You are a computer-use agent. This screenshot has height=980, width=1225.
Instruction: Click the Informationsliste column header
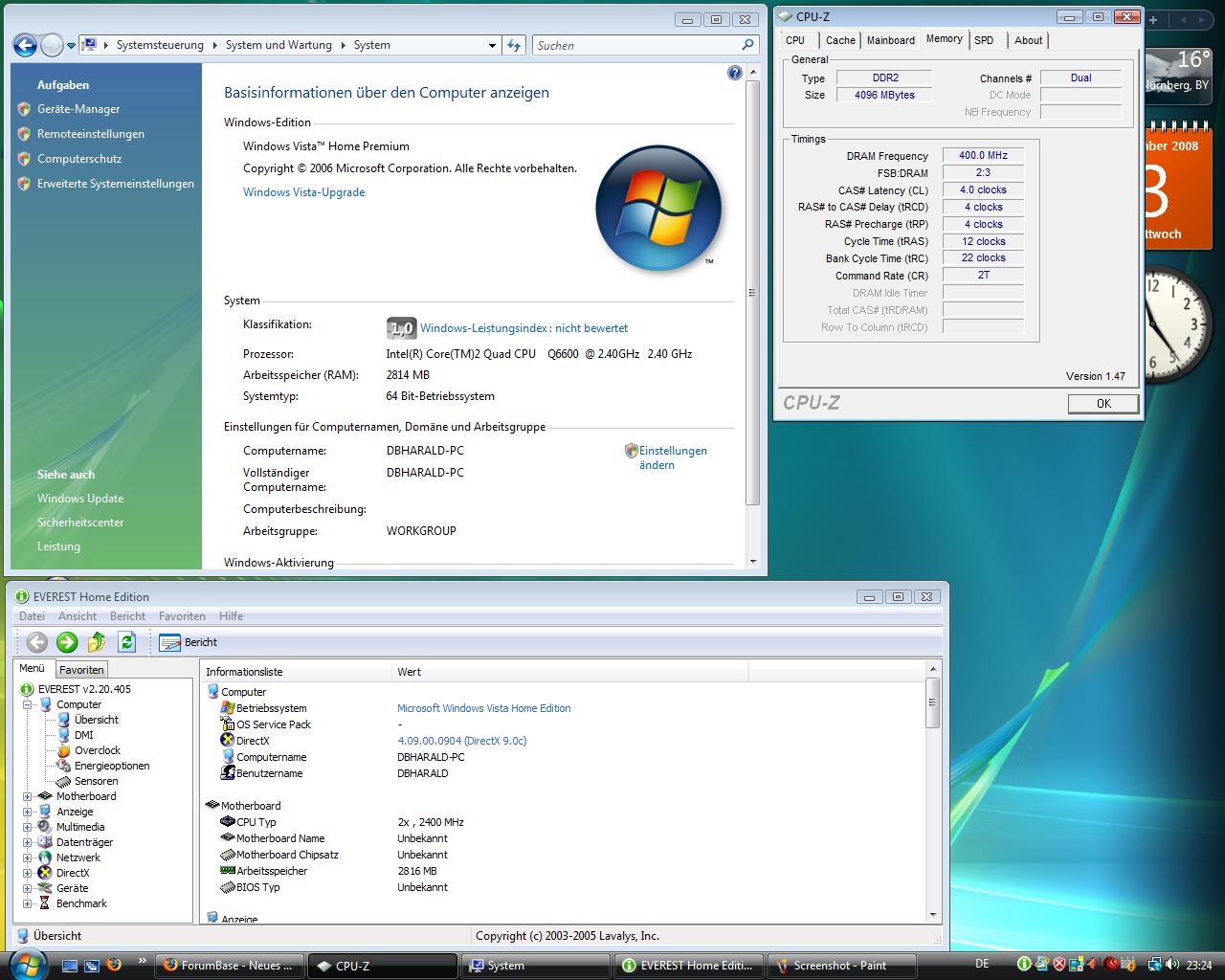[x=296, y=672]
